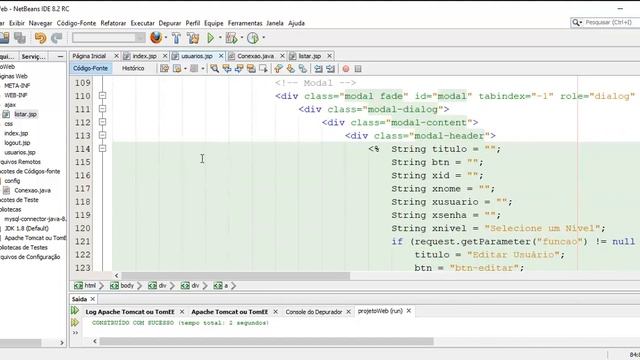The width and height of the screenshot is (640, 360).
Task: Open Log Apache Tomcat ou TomEE tab
Action: [x=130, y=311]
